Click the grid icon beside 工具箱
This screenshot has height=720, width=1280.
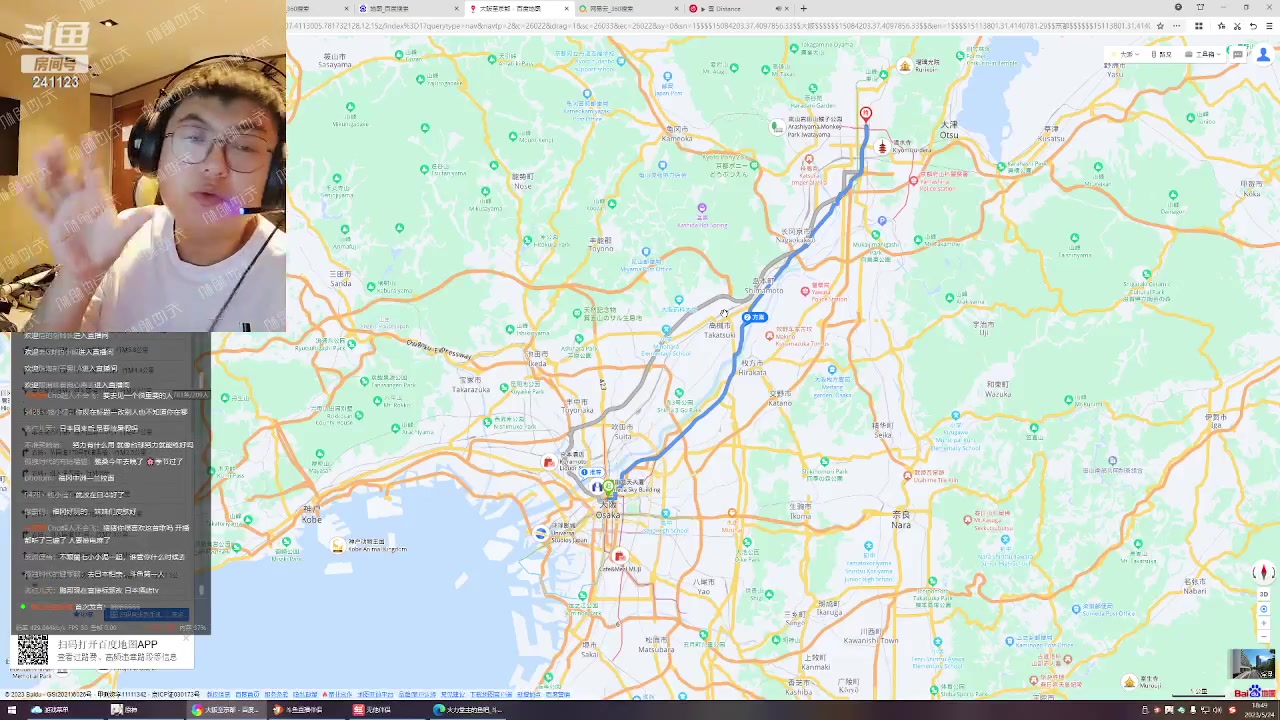coord(1237,54)
